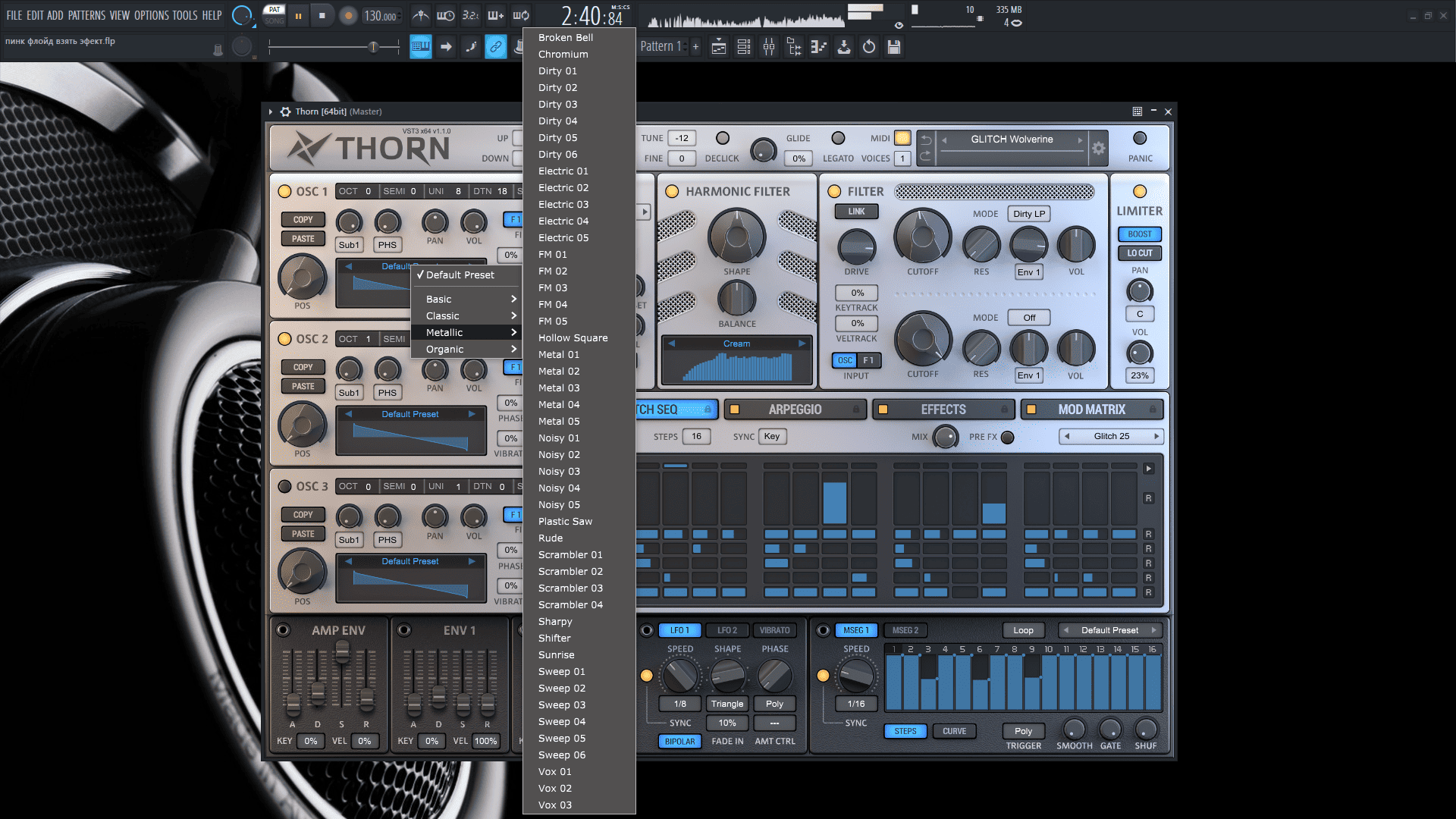Toggle loop recording icon
This screenshot has width=1456, height=819.
pyautogui.click(x=521, y=15)
